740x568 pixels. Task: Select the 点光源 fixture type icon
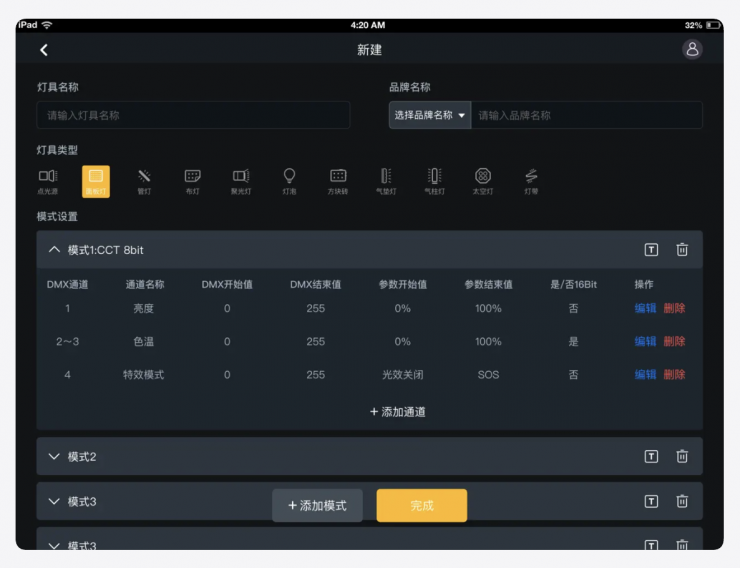[48, 180]
